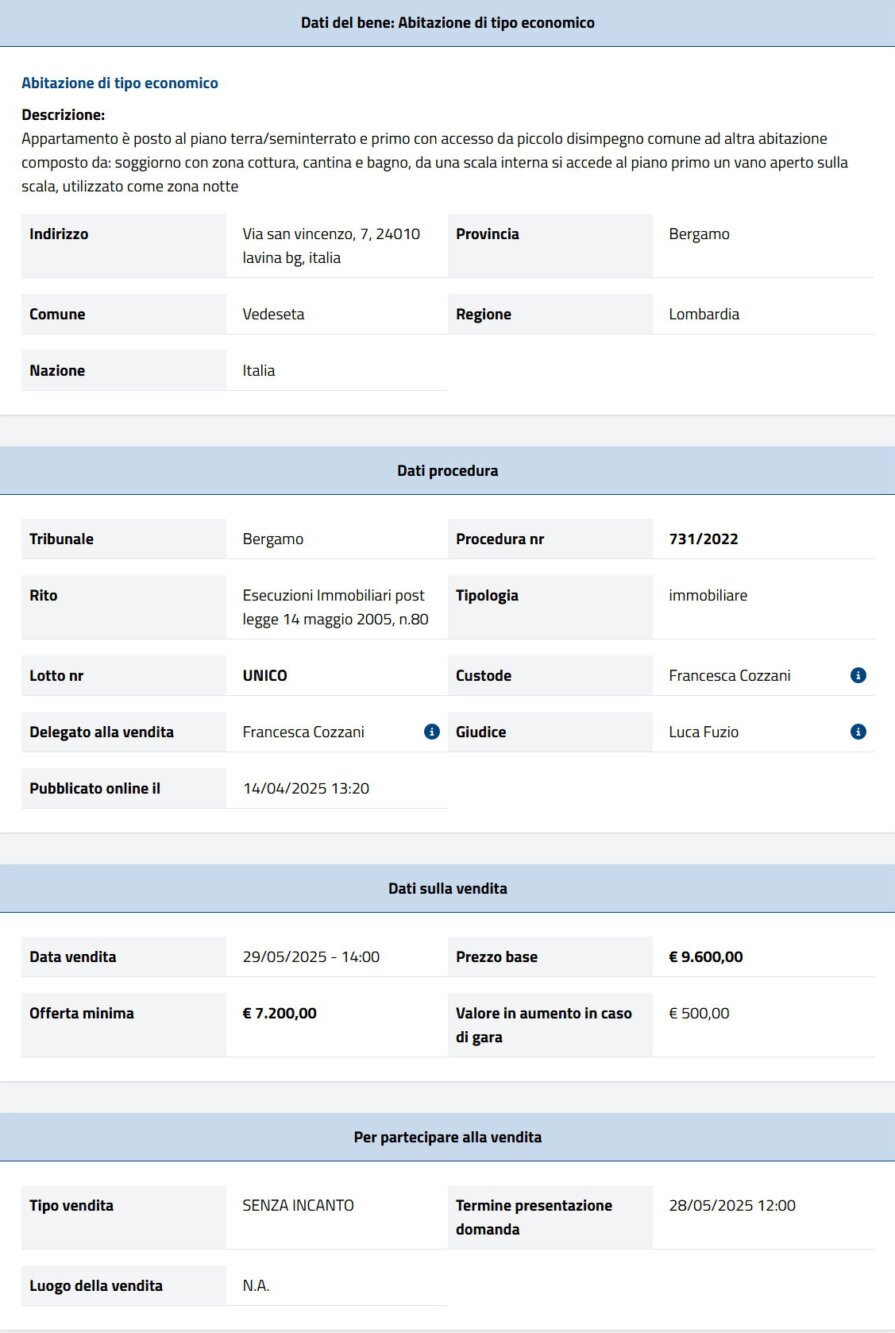895x1333 pixels.
Task: Click the 'Procedura nr' field label
Action: (x=500, y=539)
